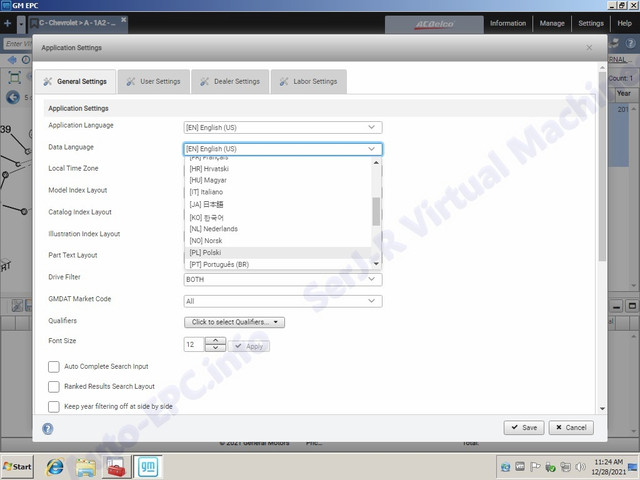This screenshot has width=640, height=480.
Task: Enable Ranked Results Search Layout checkbox
Action: click(x=54, y=387)
